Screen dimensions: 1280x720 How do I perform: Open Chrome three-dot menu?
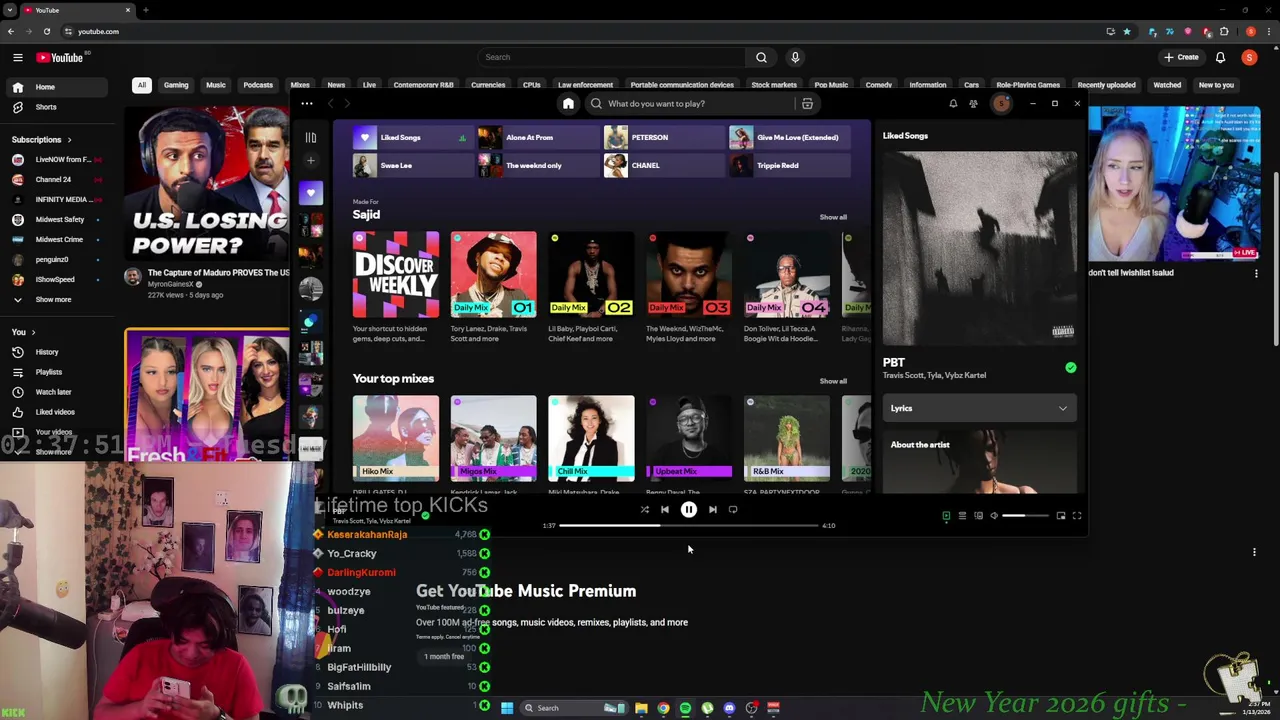pyautogui.click(x=1268, y=31)
